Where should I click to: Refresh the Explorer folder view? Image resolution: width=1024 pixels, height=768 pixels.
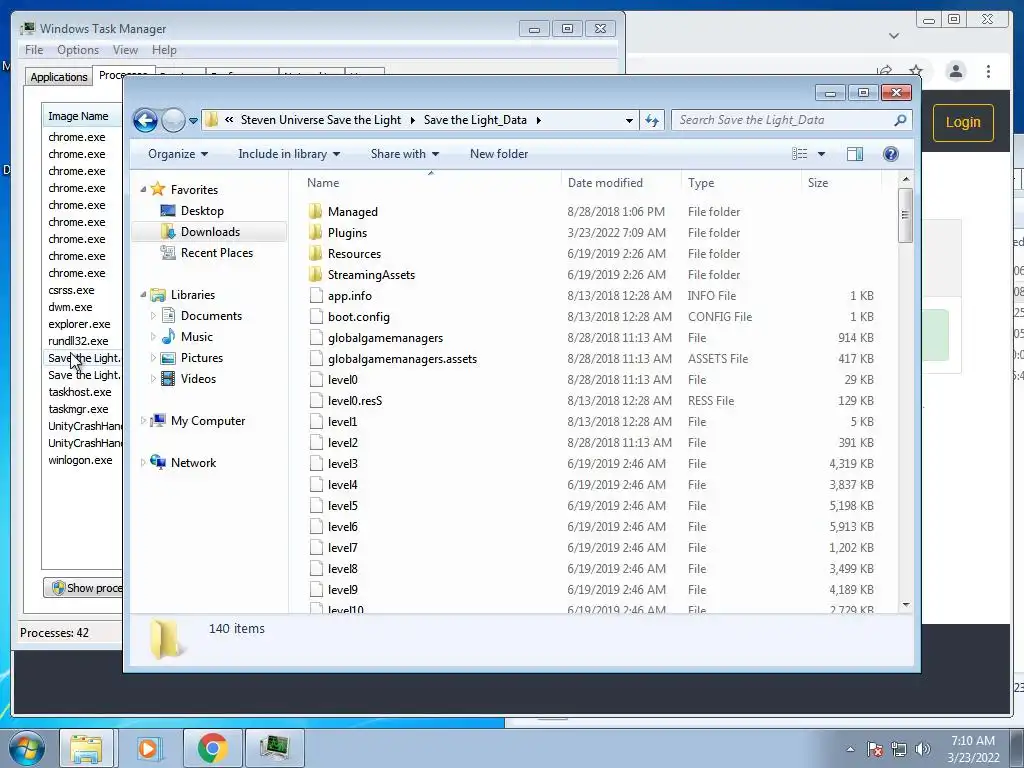652,120
